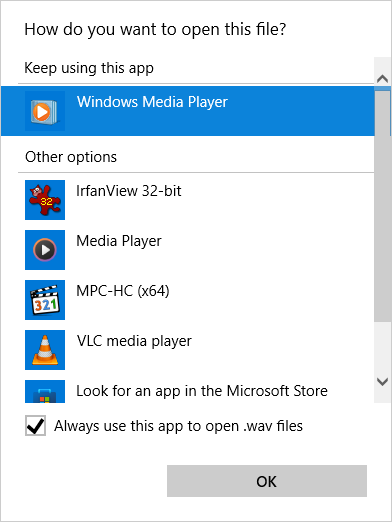Click the down arrow on the app list scrollbar
This screenshot has height=522, width=392.
pyautogui.click(x=382, y=381)
